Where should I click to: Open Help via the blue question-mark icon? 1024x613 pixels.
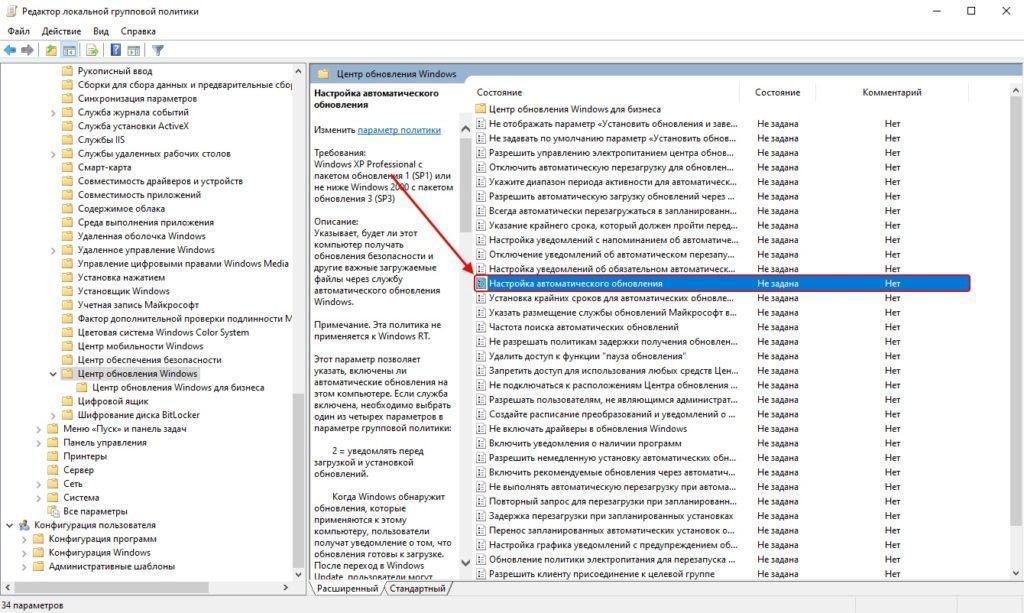pyautogui.click(x=116, y=50)
